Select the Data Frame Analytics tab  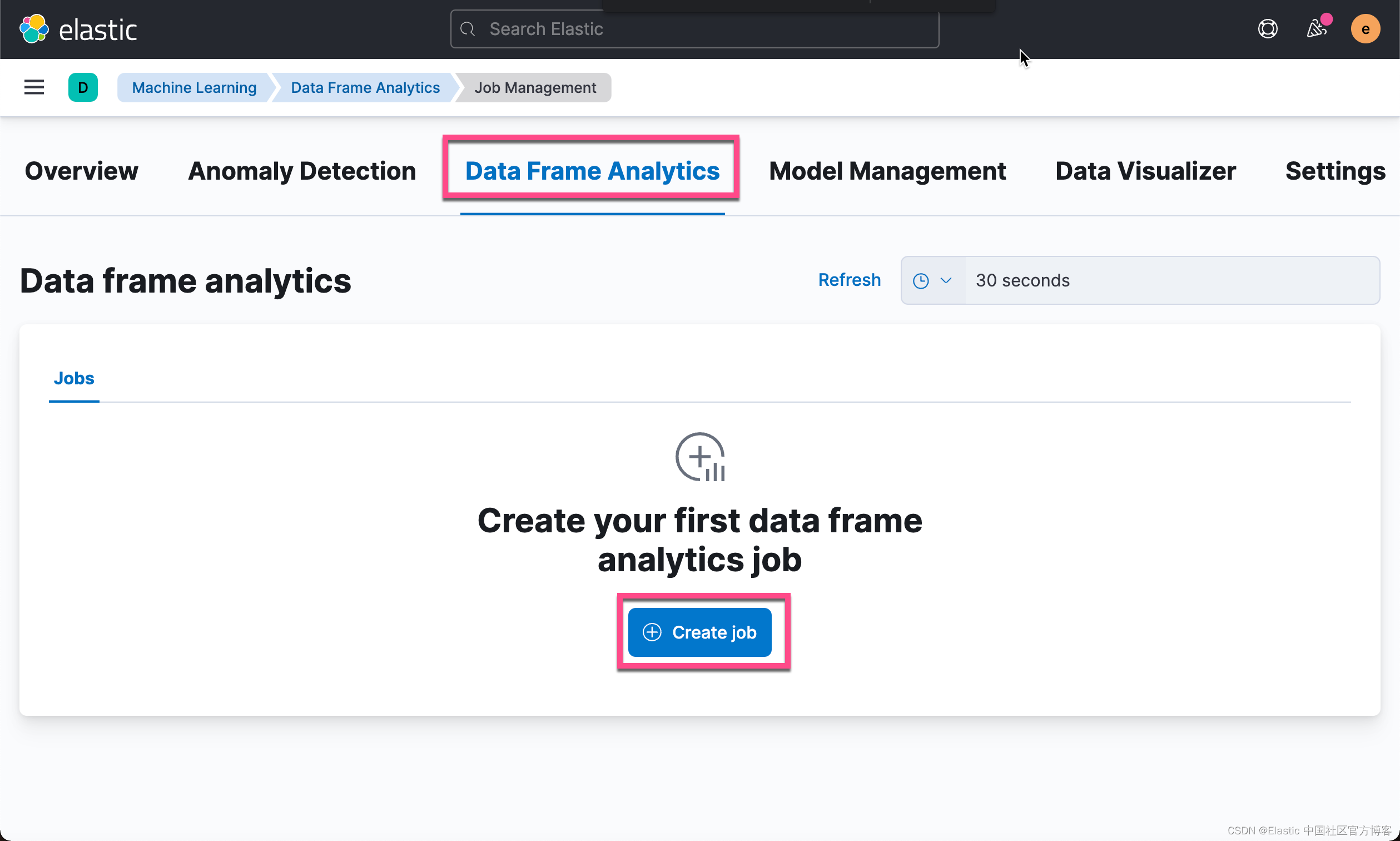click(x=592, y=171)
